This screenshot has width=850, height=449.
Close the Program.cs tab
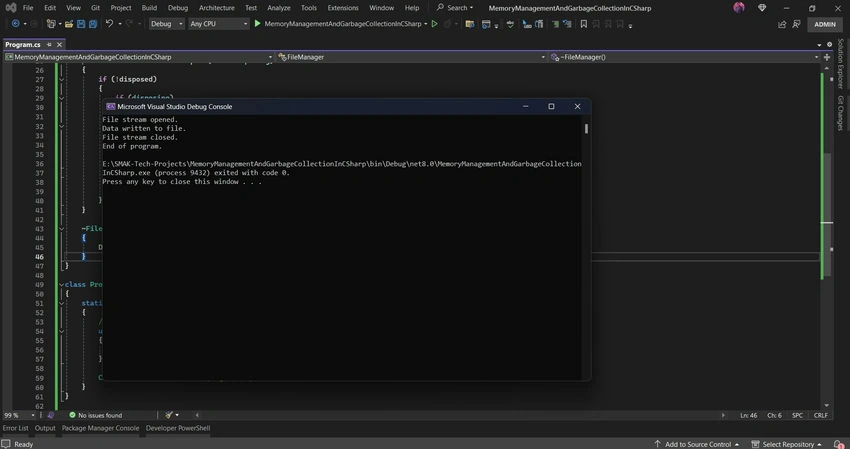(x=60, y=44)
